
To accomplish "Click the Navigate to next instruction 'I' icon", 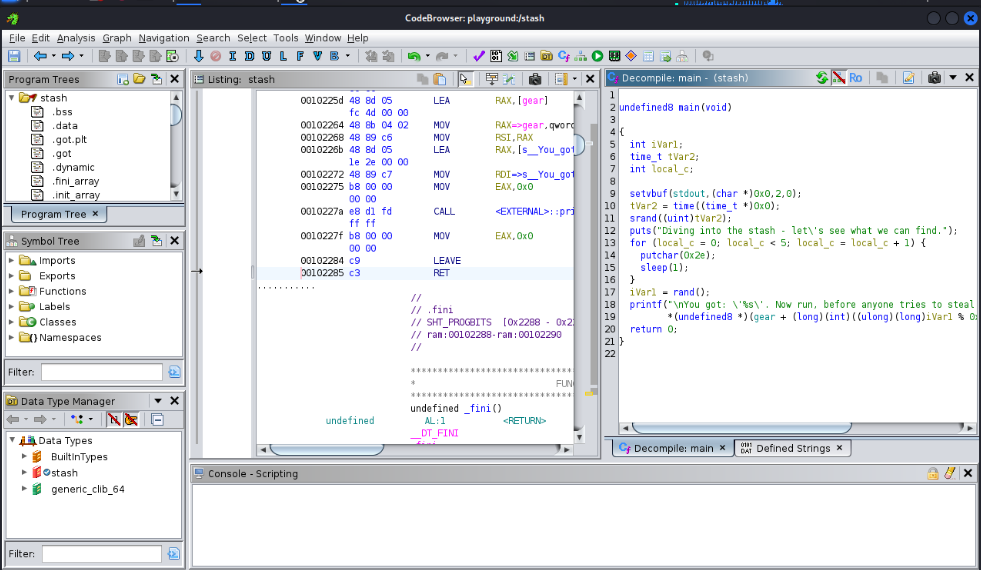I will coord(232,56).
